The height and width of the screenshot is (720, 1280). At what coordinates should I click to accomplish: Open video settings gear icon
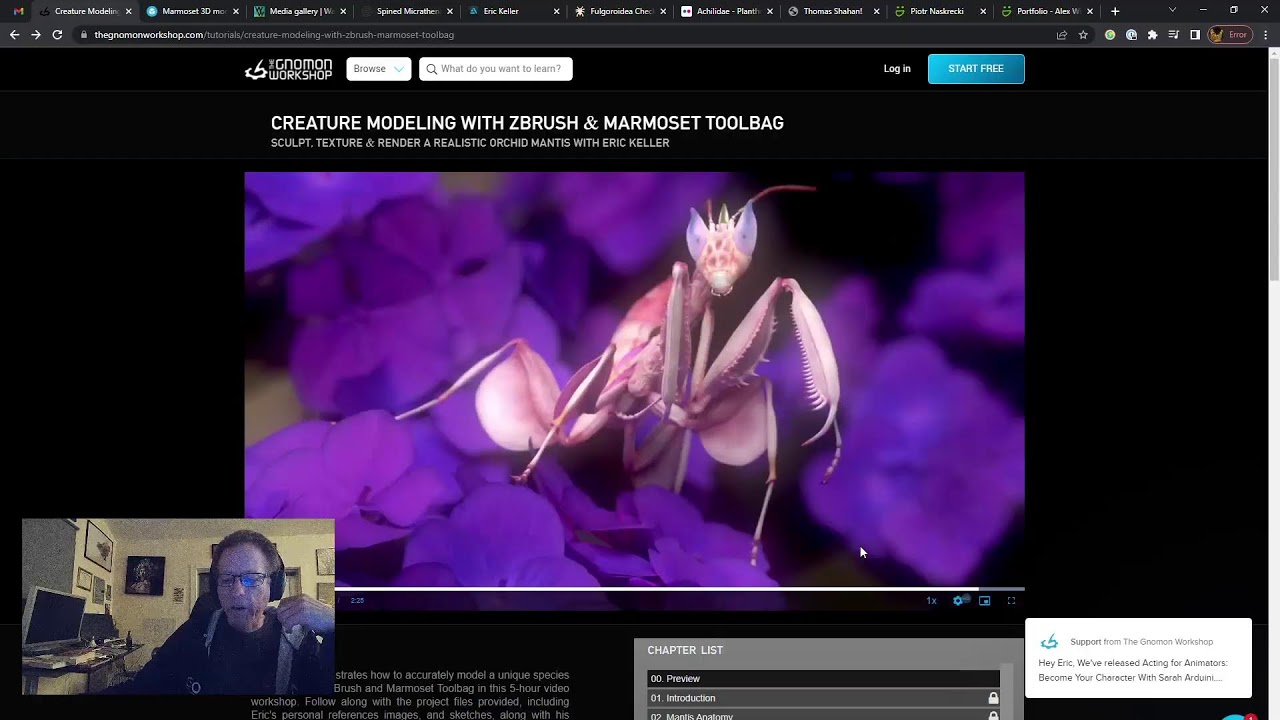pos(958,601)
